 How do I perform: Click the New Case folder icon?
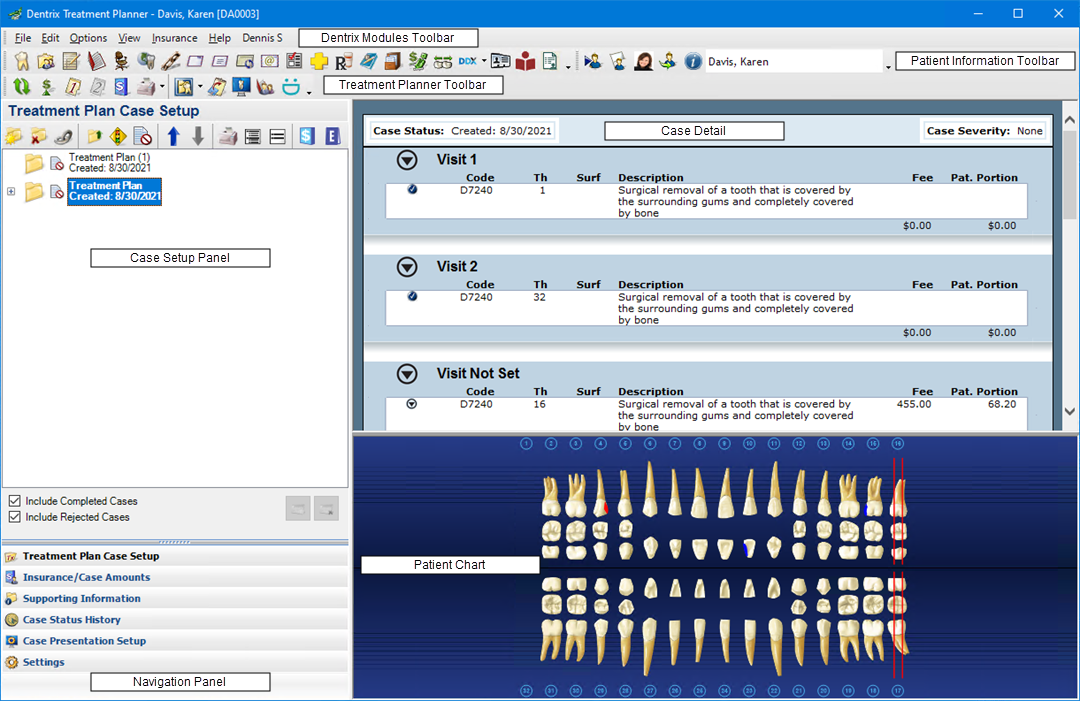tap(14, 136)
